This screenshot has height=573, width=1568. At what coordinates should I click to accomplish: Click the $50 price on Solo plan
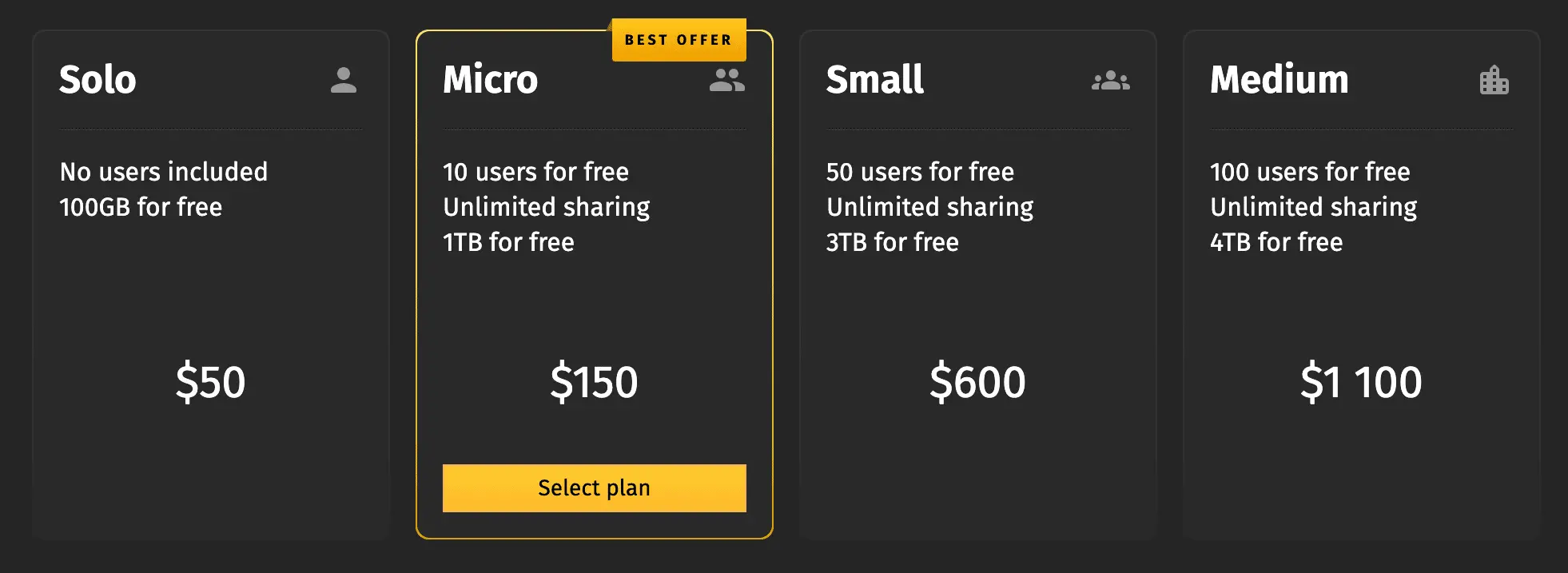[x=211, y=383]
